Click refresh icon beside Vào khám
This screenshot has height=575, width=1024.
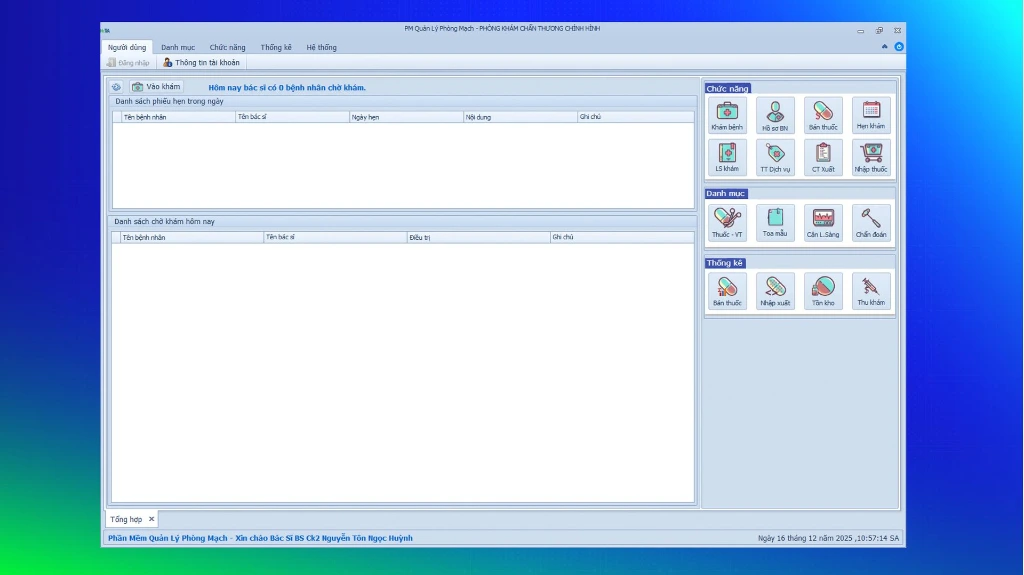pyautogui.click(x=116, y=87)
